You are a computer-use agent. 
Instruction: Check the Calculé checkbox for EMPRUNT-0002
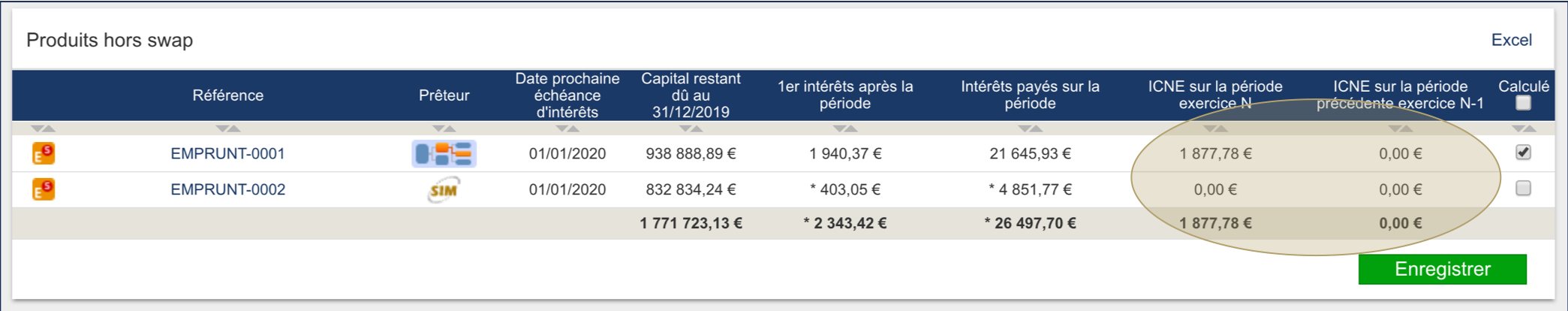(1523, 189)
